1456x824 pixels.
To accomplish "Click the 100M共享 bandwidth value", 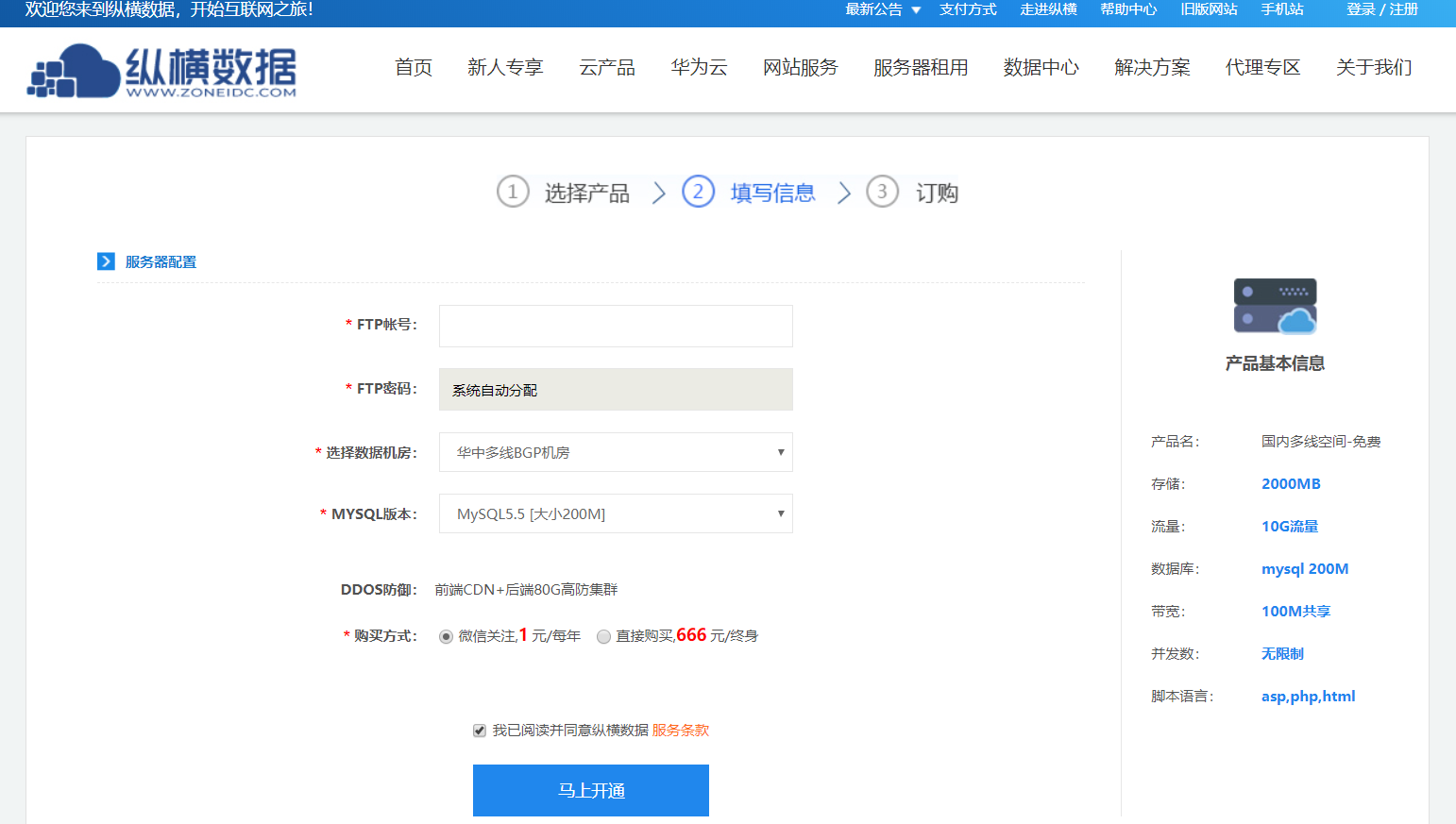I will (x=1295, y=612).
